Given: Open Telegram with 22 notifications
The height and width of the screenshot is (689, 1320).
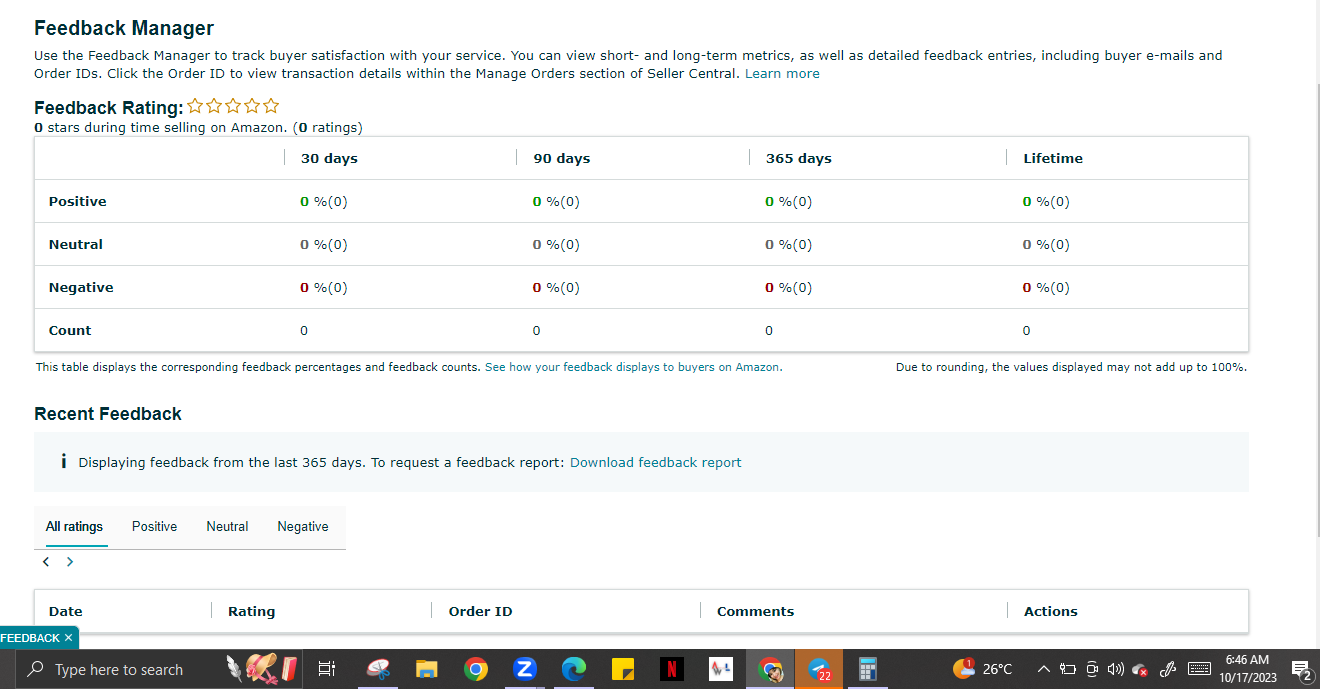Looking at the screenshot, I should click(819, 669).
